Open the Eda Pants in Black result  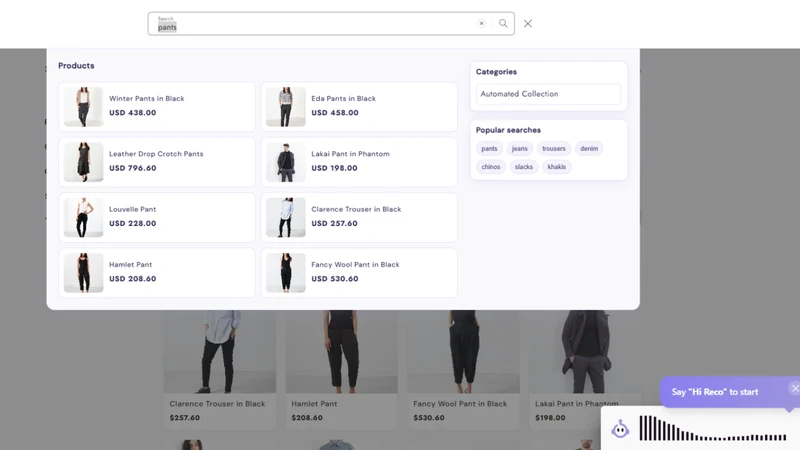pyautogui.click(x=359, y=107)
